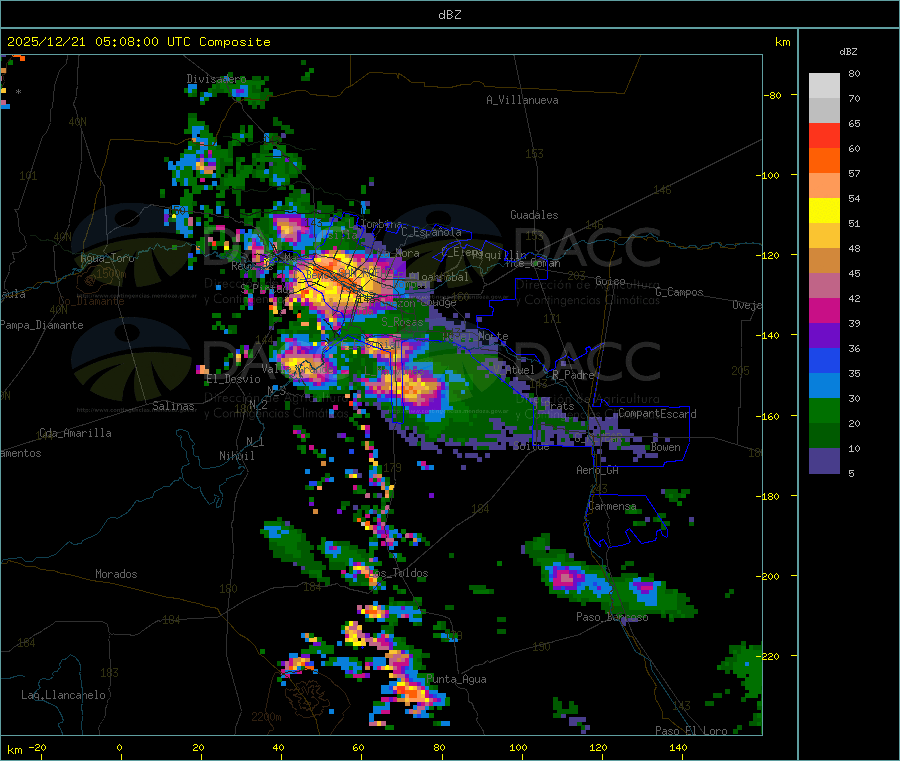Select the magenta 39 dBZ legend swatch
This screenshot has height=761, width=900.
[x=824, y=310]
